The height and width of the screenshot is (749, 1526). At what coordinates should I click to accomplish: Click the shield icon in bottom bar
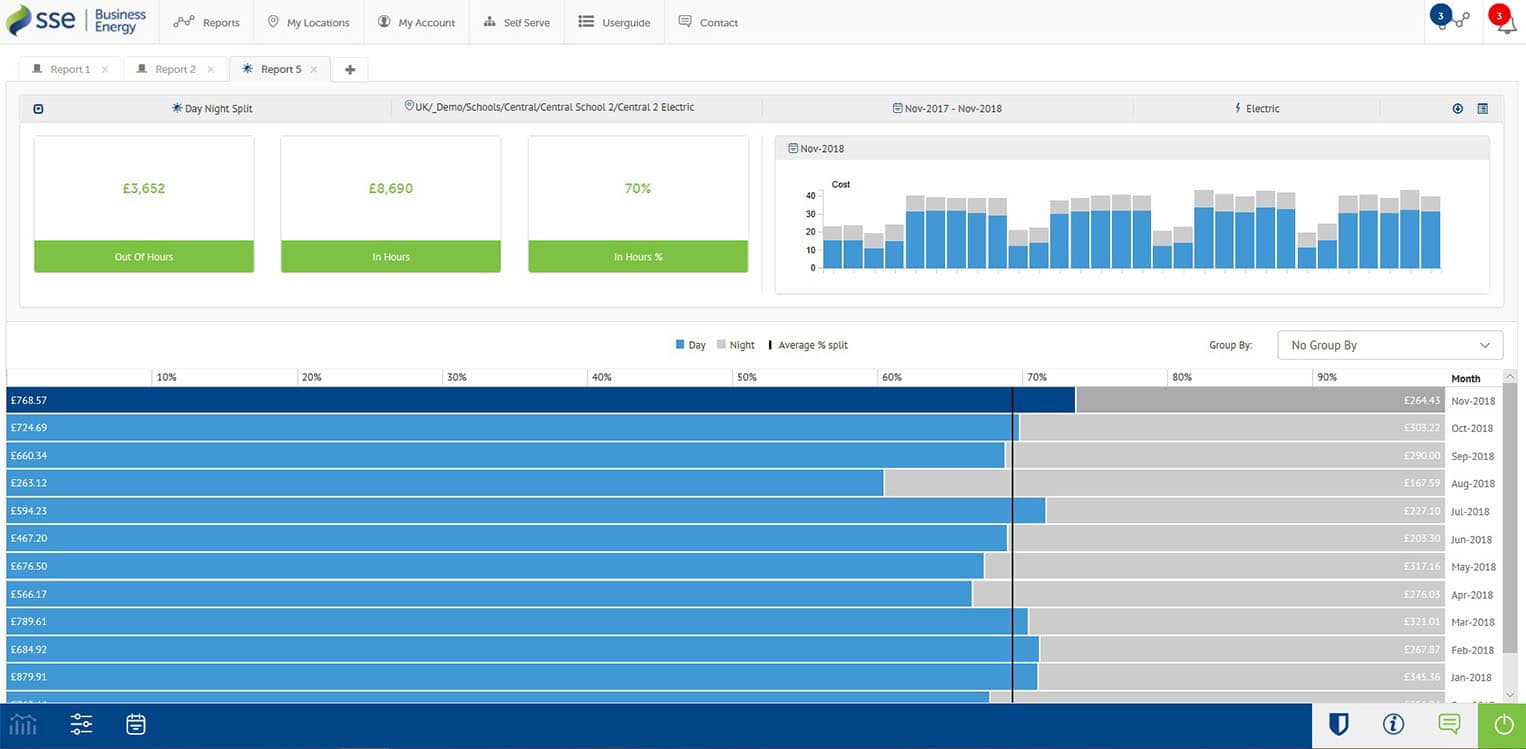(1339, 724)
